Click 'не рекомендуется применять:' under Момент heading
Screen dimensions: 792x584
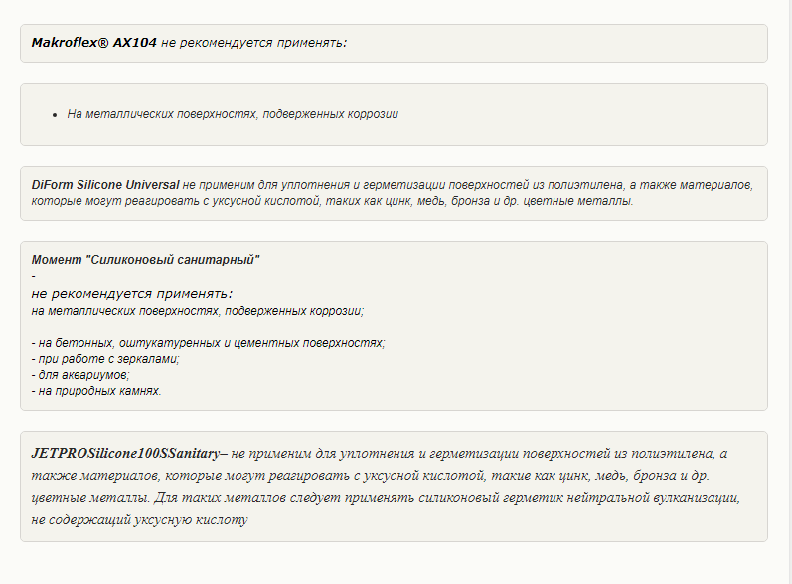(132, 294)
